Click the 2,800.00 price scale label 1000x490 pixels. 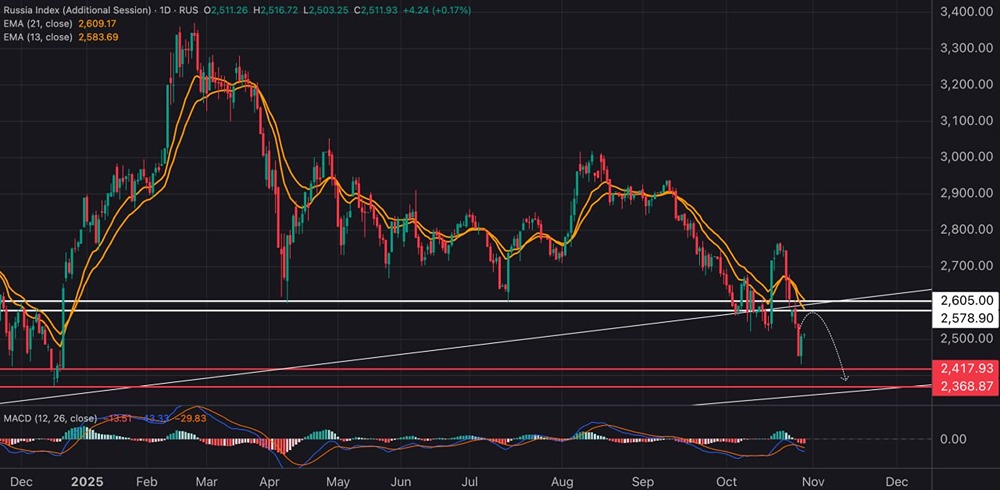(x=967, y=230)
